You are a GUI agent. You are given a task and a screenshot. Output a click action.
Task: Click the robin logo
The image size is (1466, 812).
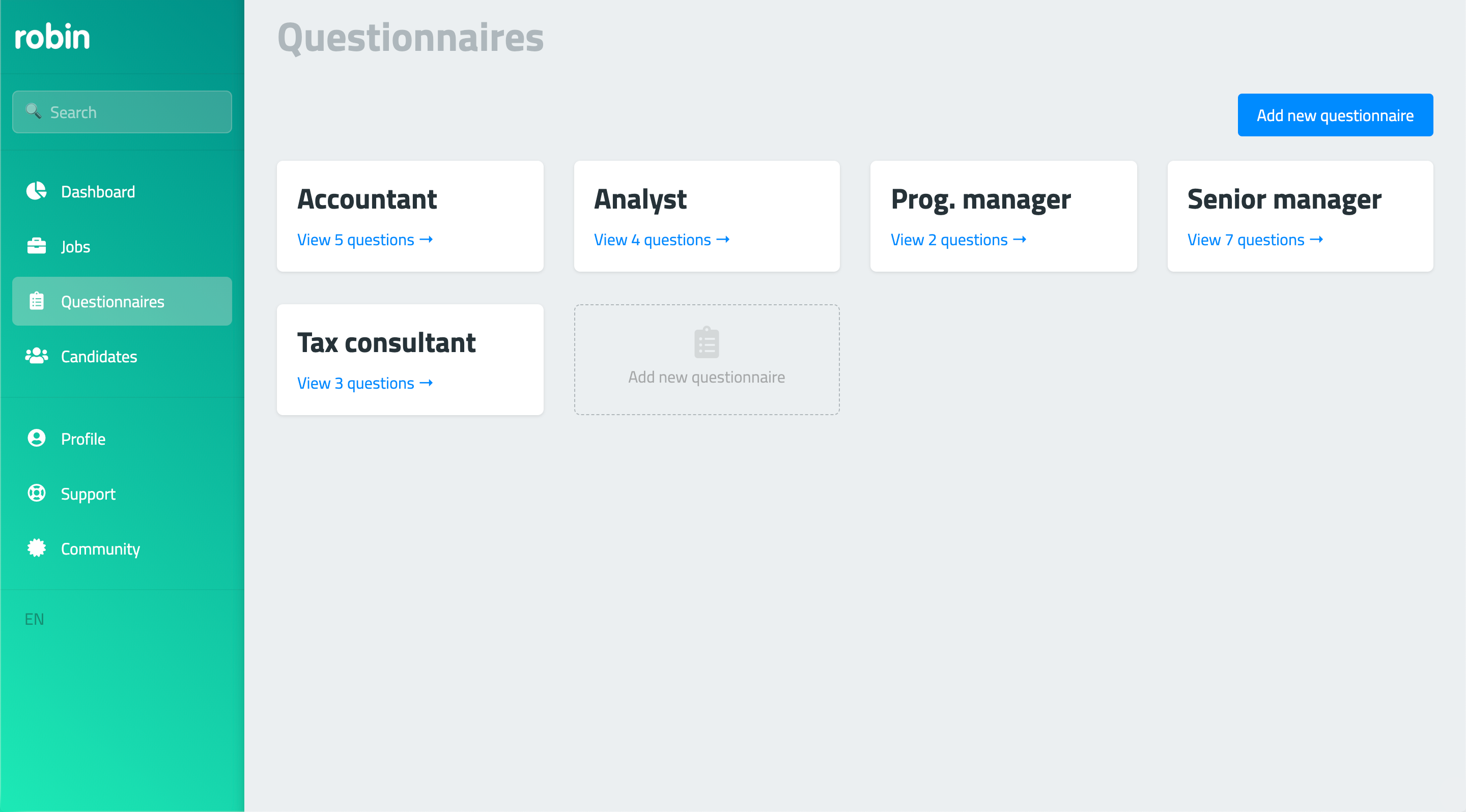(x=52, y=37)
